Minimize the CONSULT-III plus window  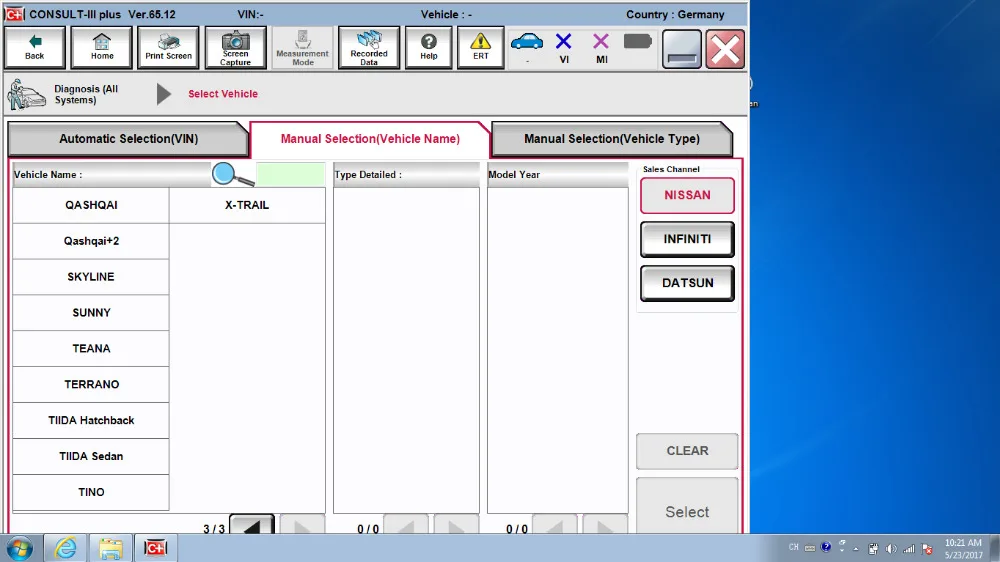click(682, 48)
